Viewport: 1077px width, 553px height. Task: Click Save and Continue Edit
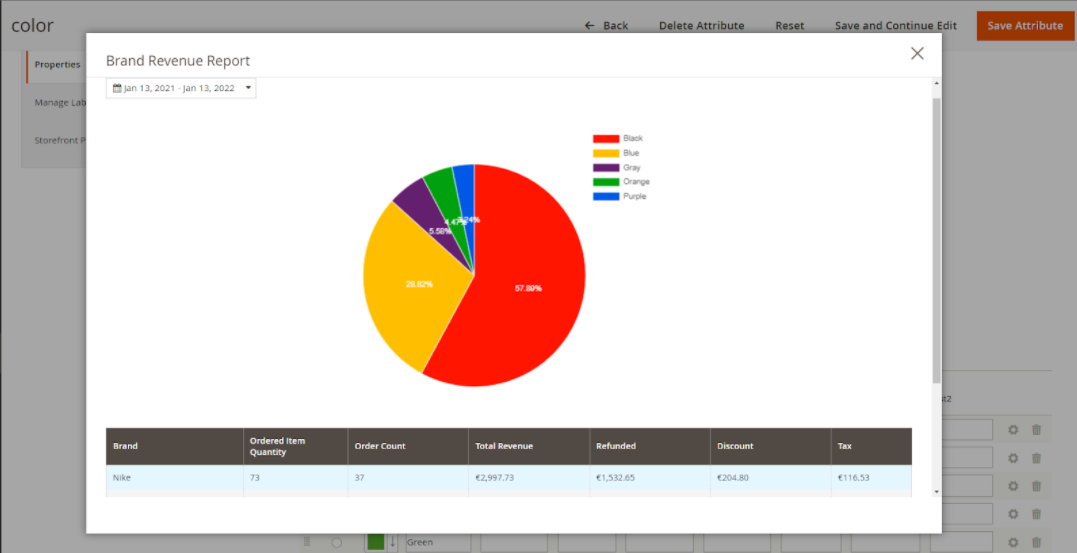click(895, 26)
